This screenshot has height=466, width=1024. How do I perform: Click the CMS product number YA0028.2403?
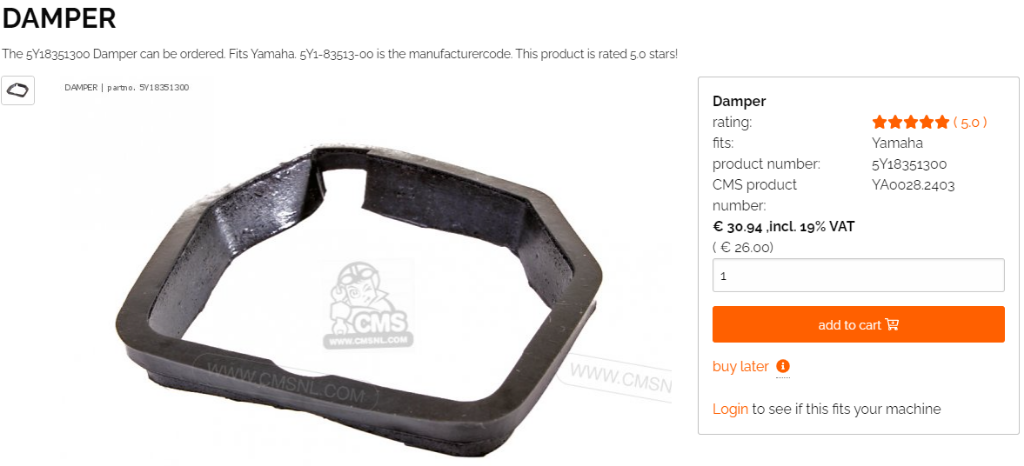tap(913, 185)
